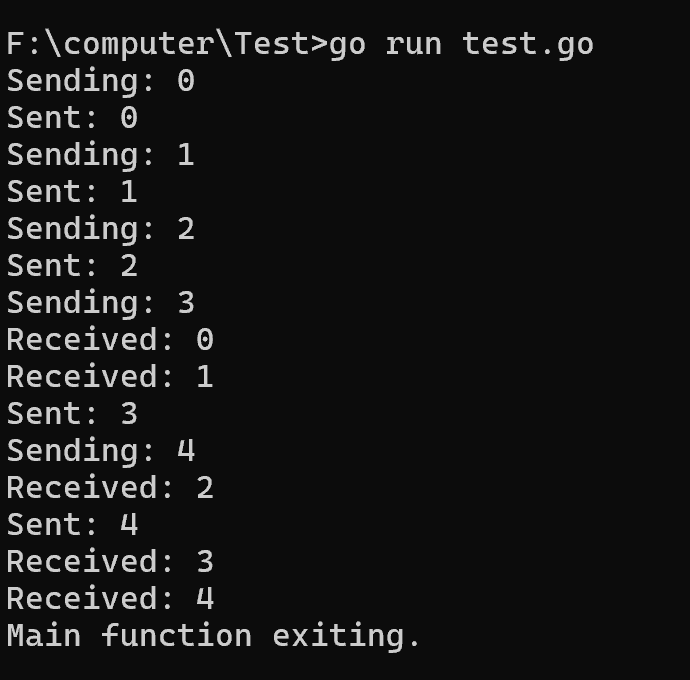Image resolution: width=690 pixels, height=680 pixels.
Task: Place cursor on 'Received: 4' line
Action: (110, 599)
